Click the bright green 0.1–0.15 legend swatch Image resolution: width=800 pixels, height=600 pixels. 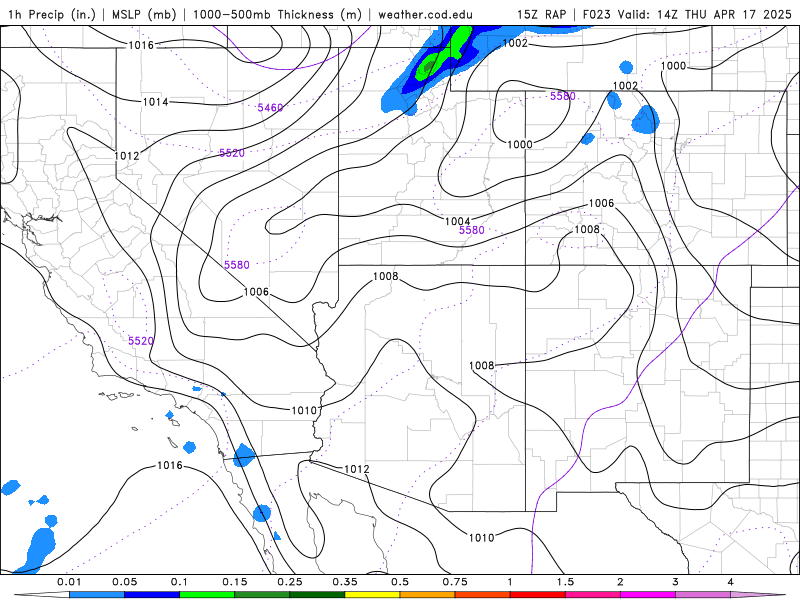pos(207,595)
